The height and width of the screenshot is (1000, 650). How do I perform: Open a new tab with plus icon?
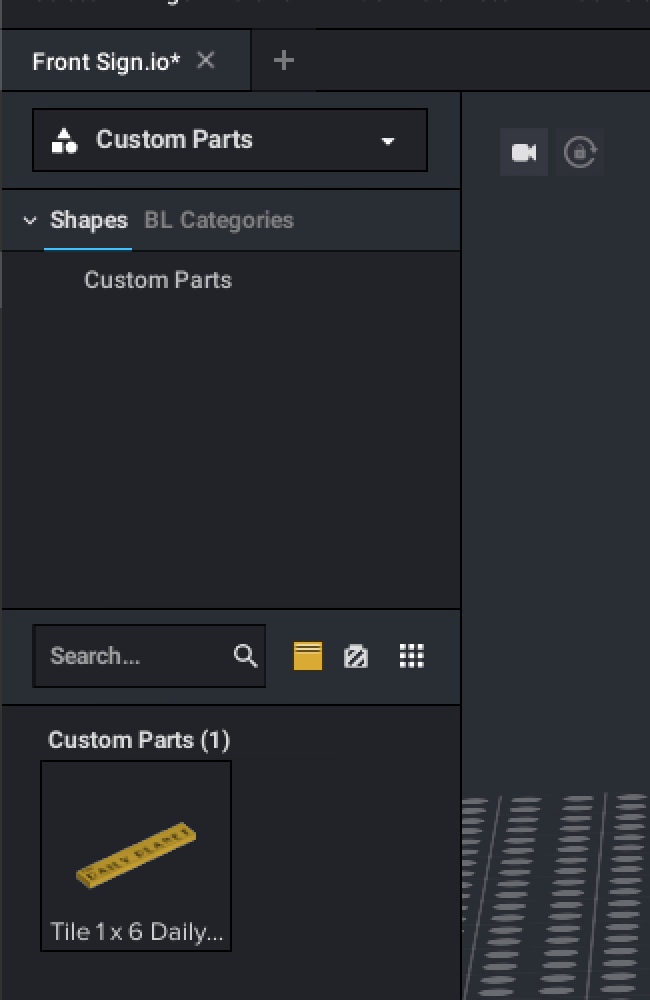tap(284, 61)
